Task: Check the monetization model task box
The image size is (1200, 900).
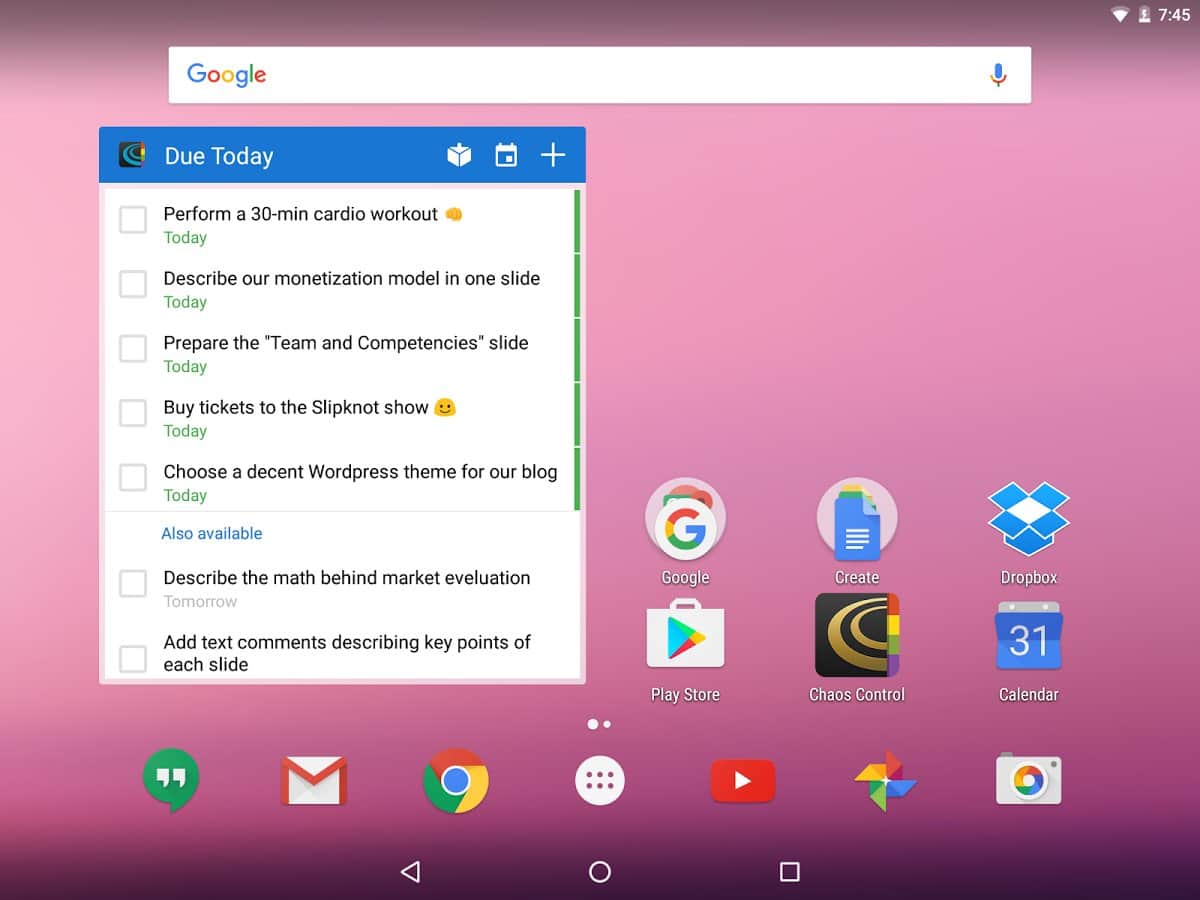Action: pyautogui.click(x=133, y=284)
